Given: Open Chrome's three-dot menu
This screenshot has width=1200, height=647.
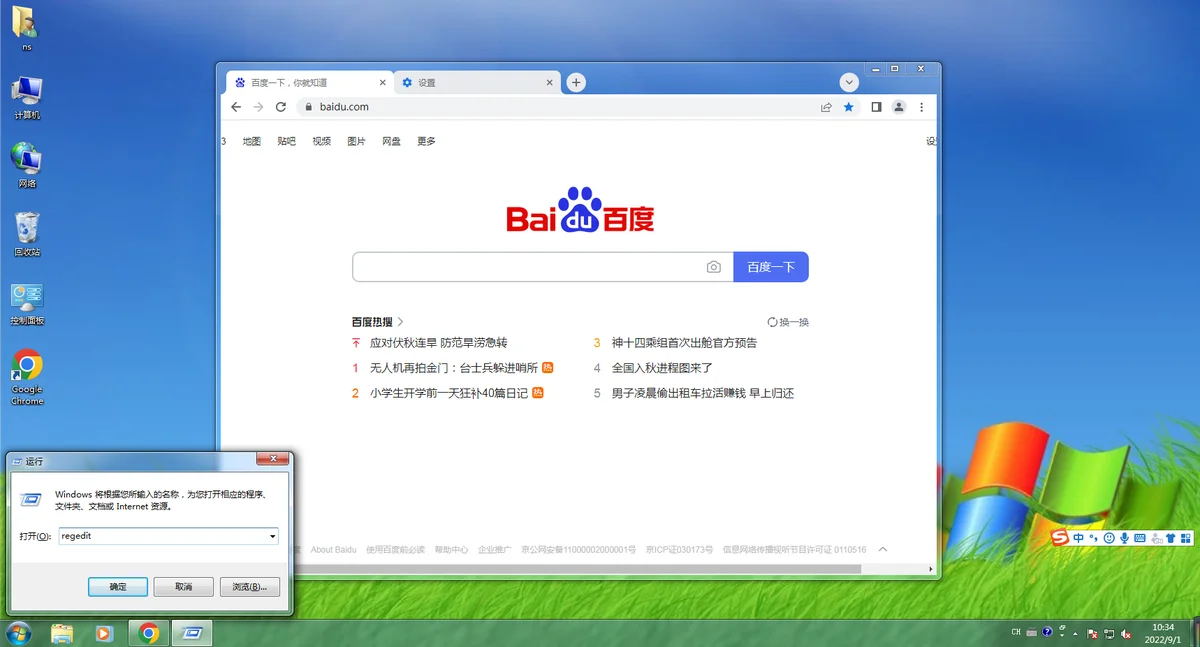Looking at the screenshot, I should point(922,107).
